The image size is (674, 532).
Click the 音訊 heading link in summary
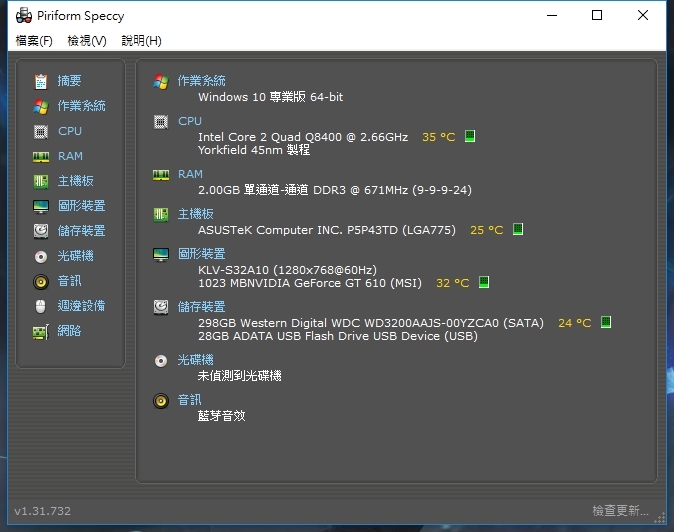click(x=190, y=400)
